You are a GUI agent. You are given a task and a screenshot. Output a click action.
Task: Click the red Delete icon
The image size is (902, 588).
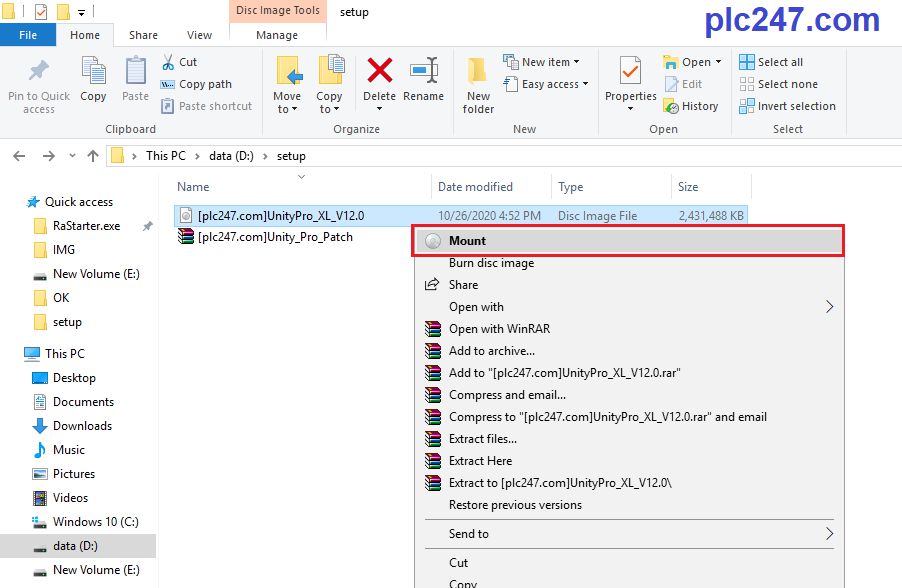point(380,71)
